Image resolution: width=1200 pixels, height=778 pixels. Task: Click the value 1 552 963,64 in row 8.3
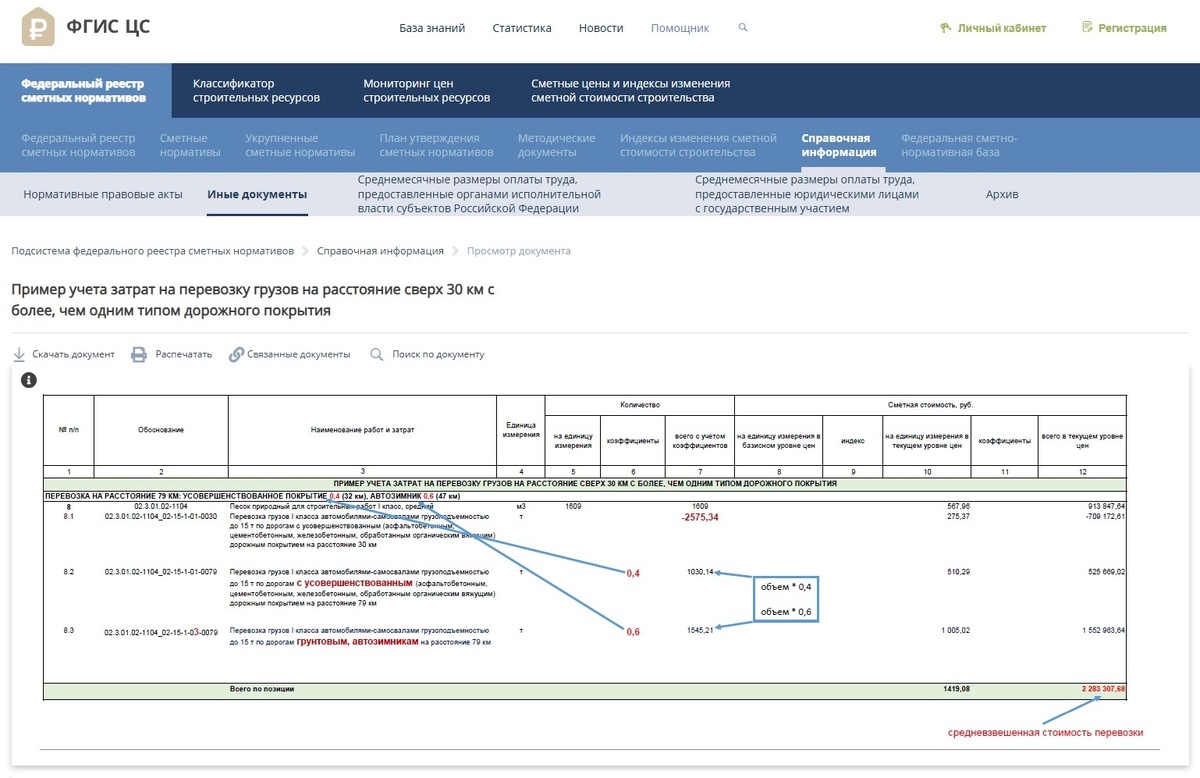pyautogui.click(x=1102, y=630)
